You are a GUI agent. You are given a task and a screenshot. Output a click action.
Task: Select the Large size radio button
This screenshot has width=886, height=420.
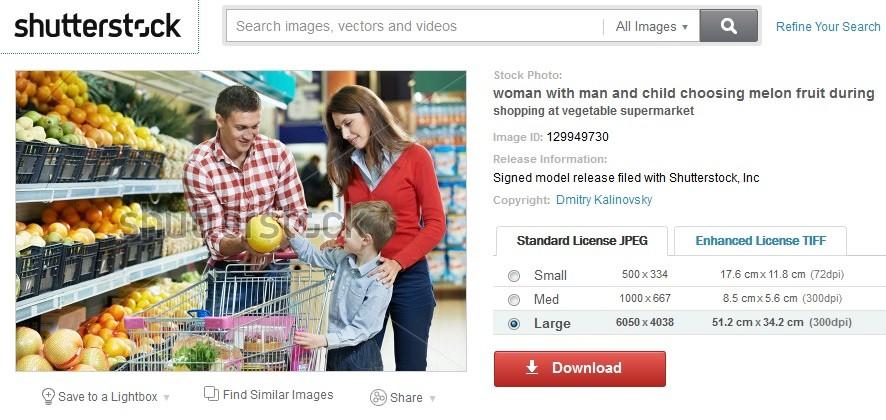click(514, 324)
